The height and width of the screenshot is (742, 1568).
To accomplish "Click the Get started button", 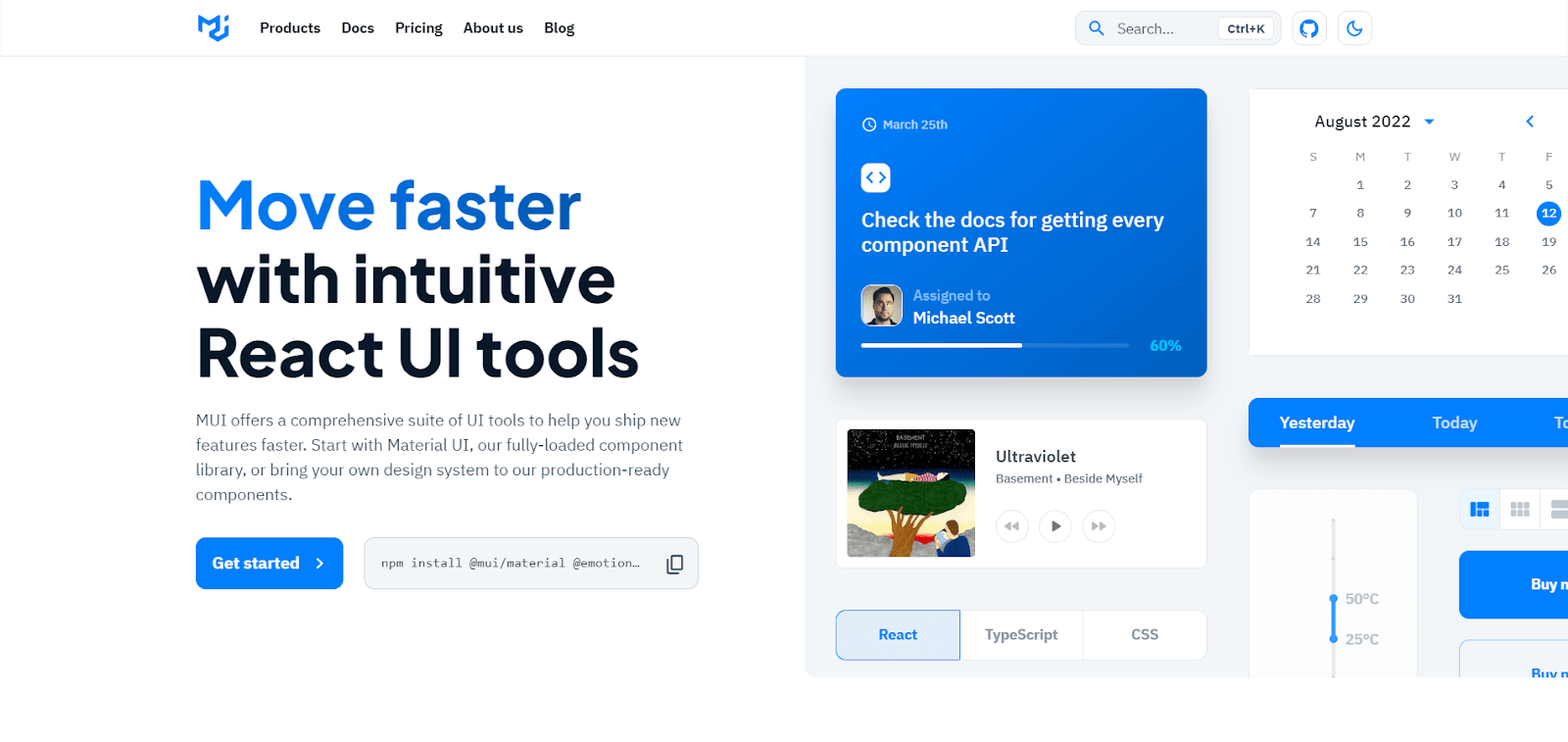I will [269, 563].
